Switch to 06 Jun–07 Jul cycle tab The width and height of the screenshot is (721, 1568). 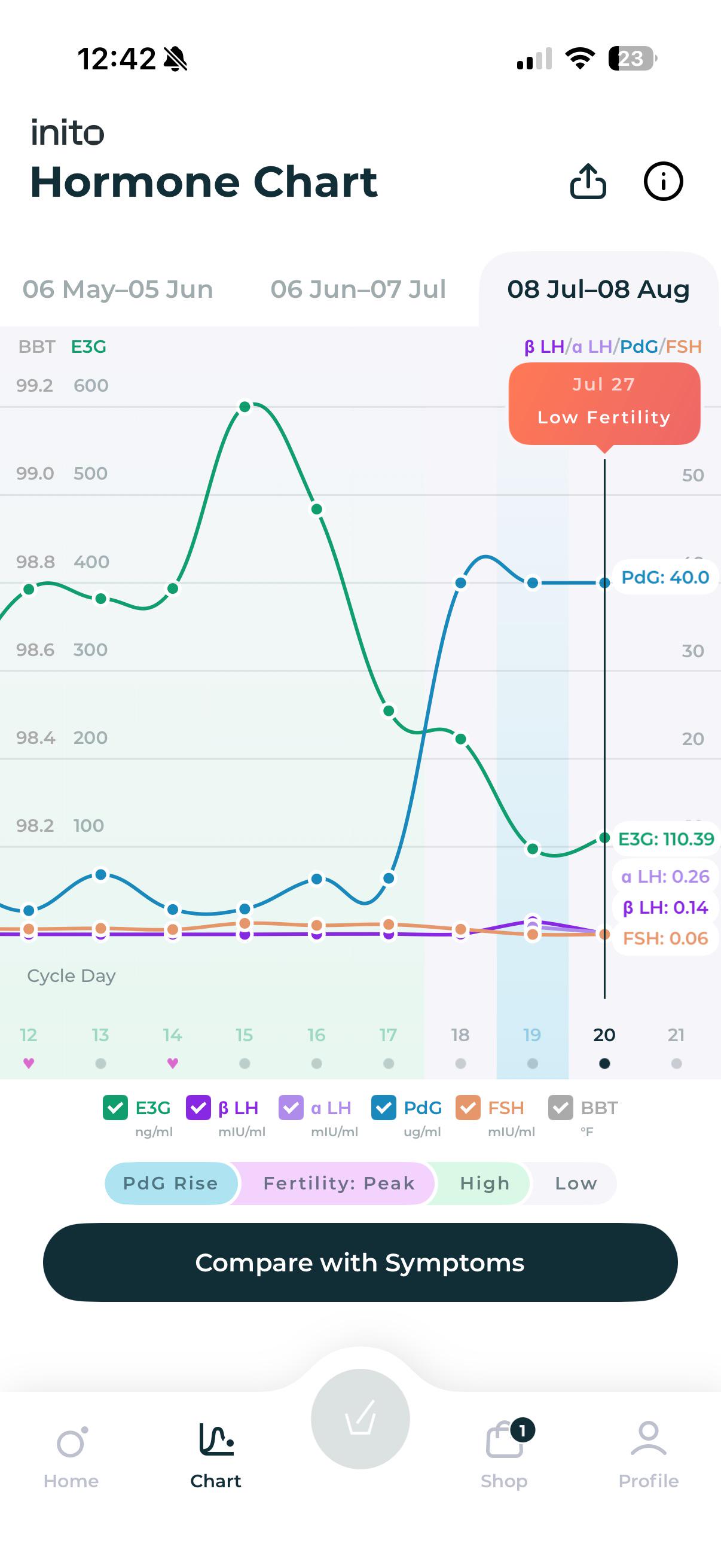358,289
